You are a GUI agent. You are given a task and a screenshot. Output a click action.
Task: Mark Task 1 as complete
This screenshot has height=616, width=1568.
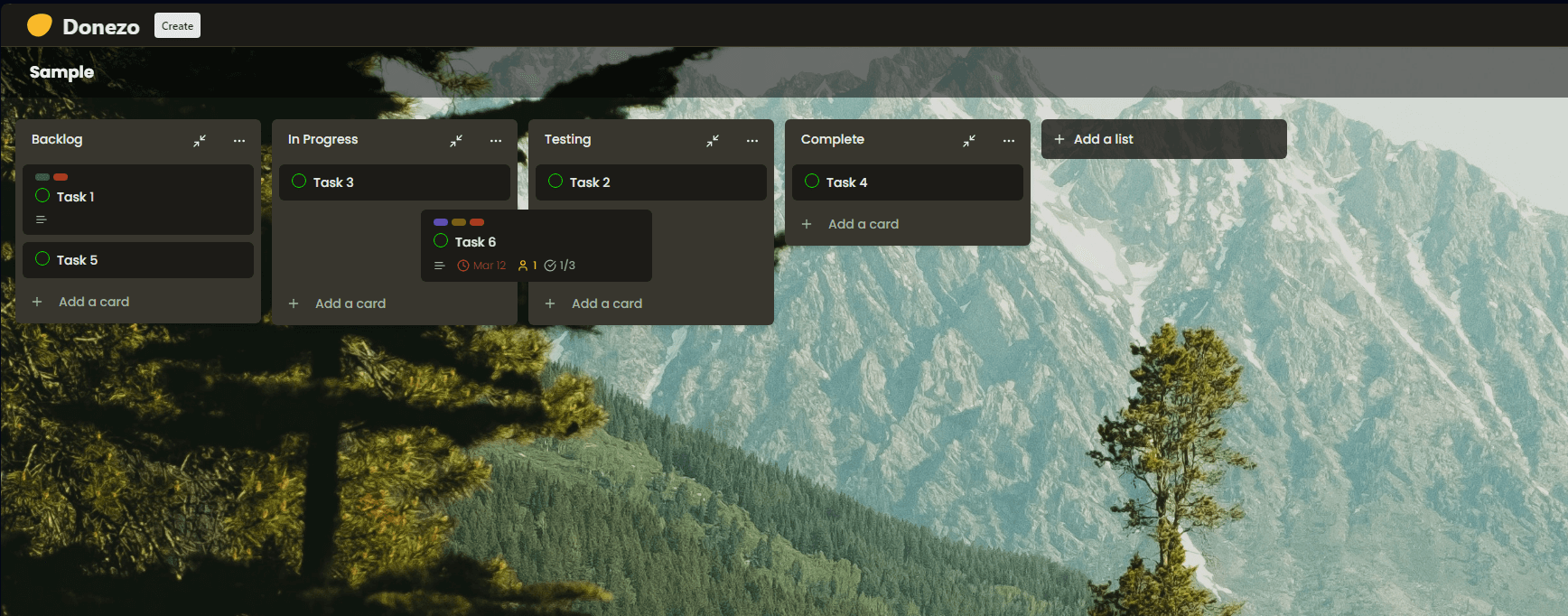[42, 196]
